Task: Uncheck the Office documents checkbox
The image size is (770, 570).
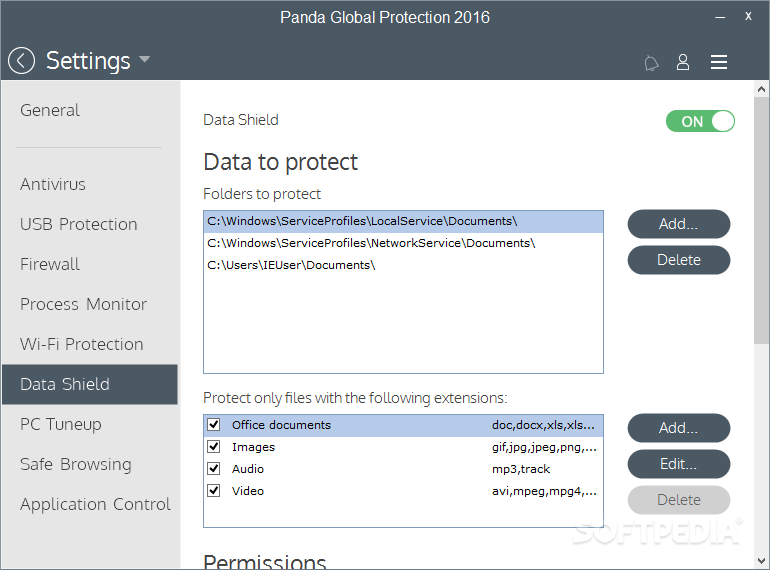Action: [x=214, y=425]
